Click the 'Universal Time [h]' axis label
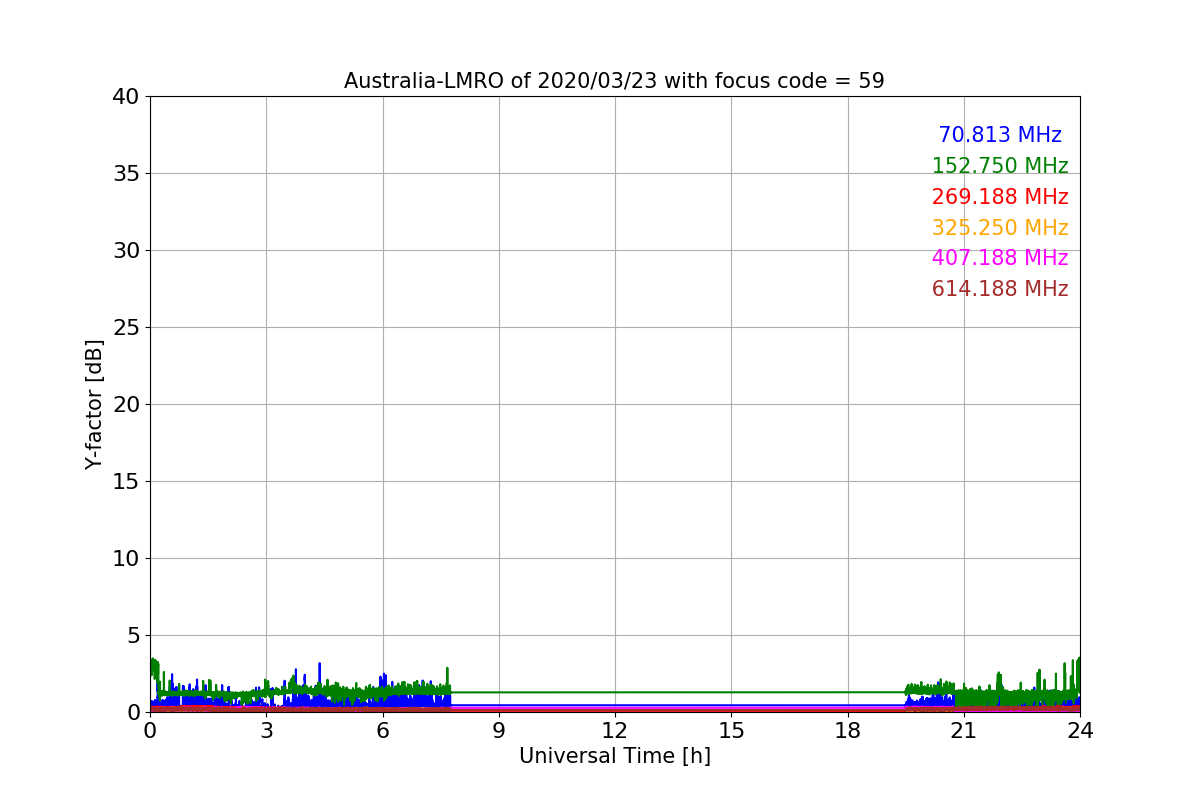The width and height of the screenshot is (1200, 800). (615, 757)
